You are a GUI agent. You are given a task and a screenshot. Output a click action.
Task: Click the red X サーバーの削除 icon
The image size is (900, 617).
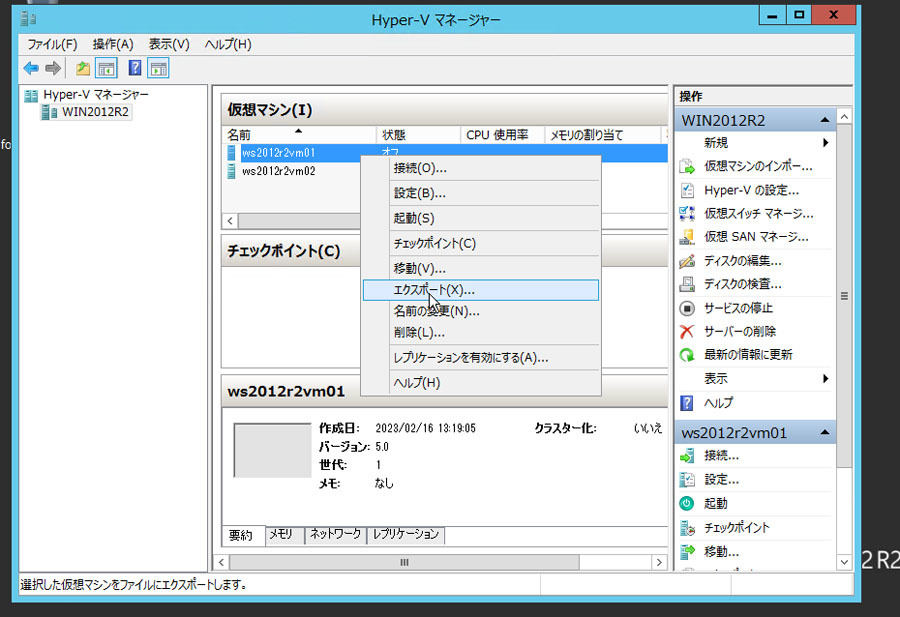pyautogui.click(x=687, y=331)
